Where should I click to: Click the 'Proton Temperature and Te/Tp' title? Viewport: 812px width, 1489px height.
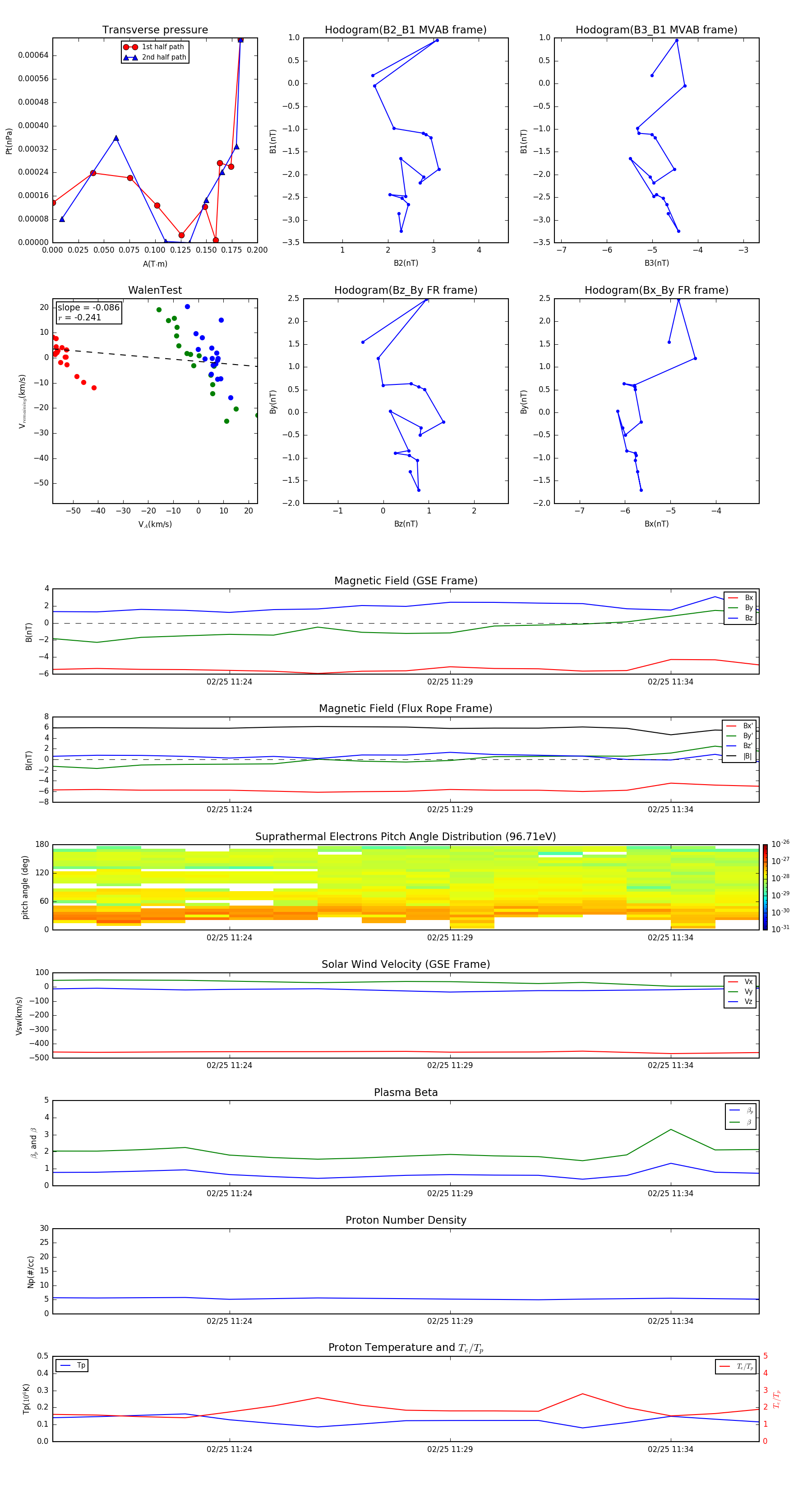[x=406, y=1348]
